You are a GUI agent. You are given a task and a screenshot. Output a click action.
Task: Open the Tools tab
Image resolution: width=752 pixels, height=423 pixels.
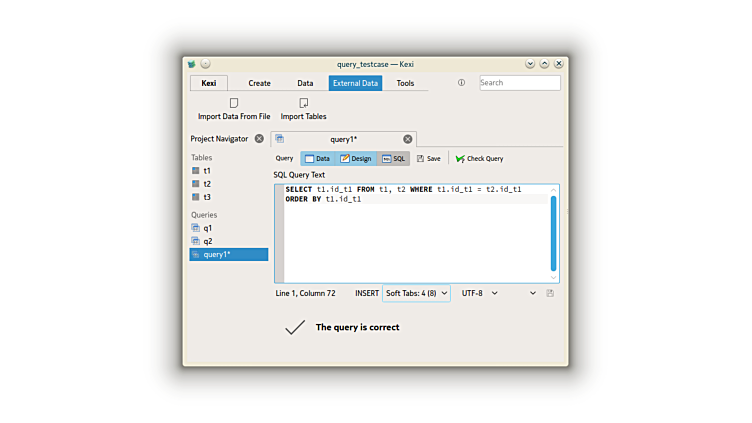405,83
